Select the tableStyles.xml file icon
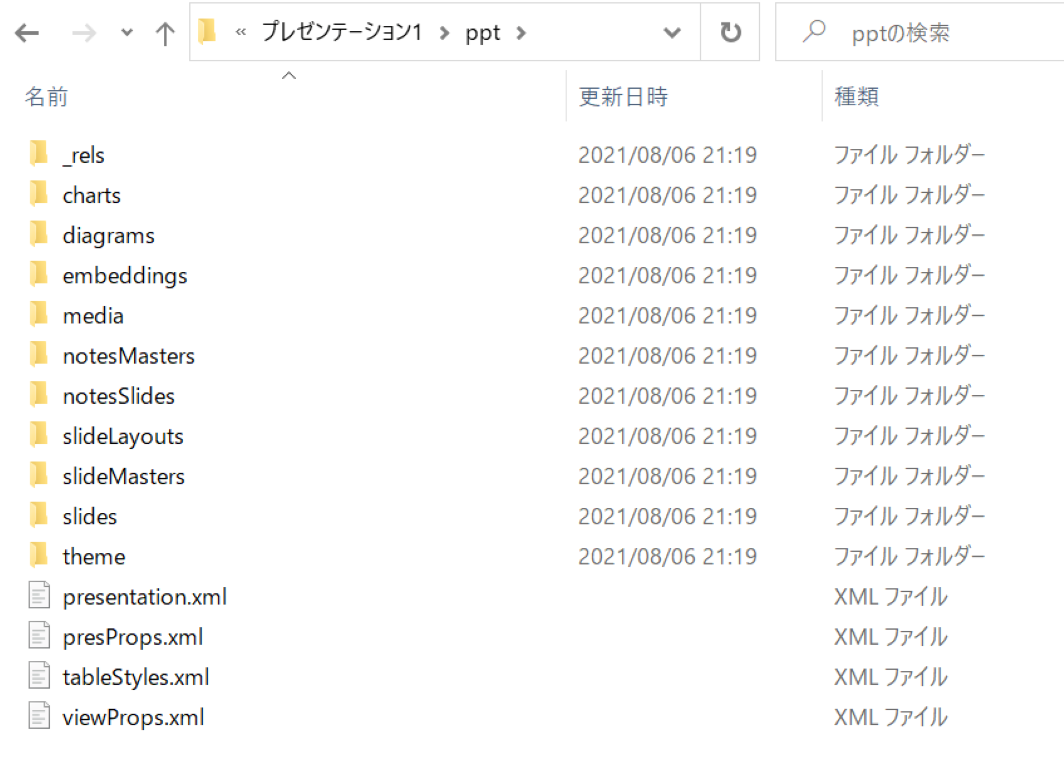Viewport: 1064px width, 768px height. point(38,676)
